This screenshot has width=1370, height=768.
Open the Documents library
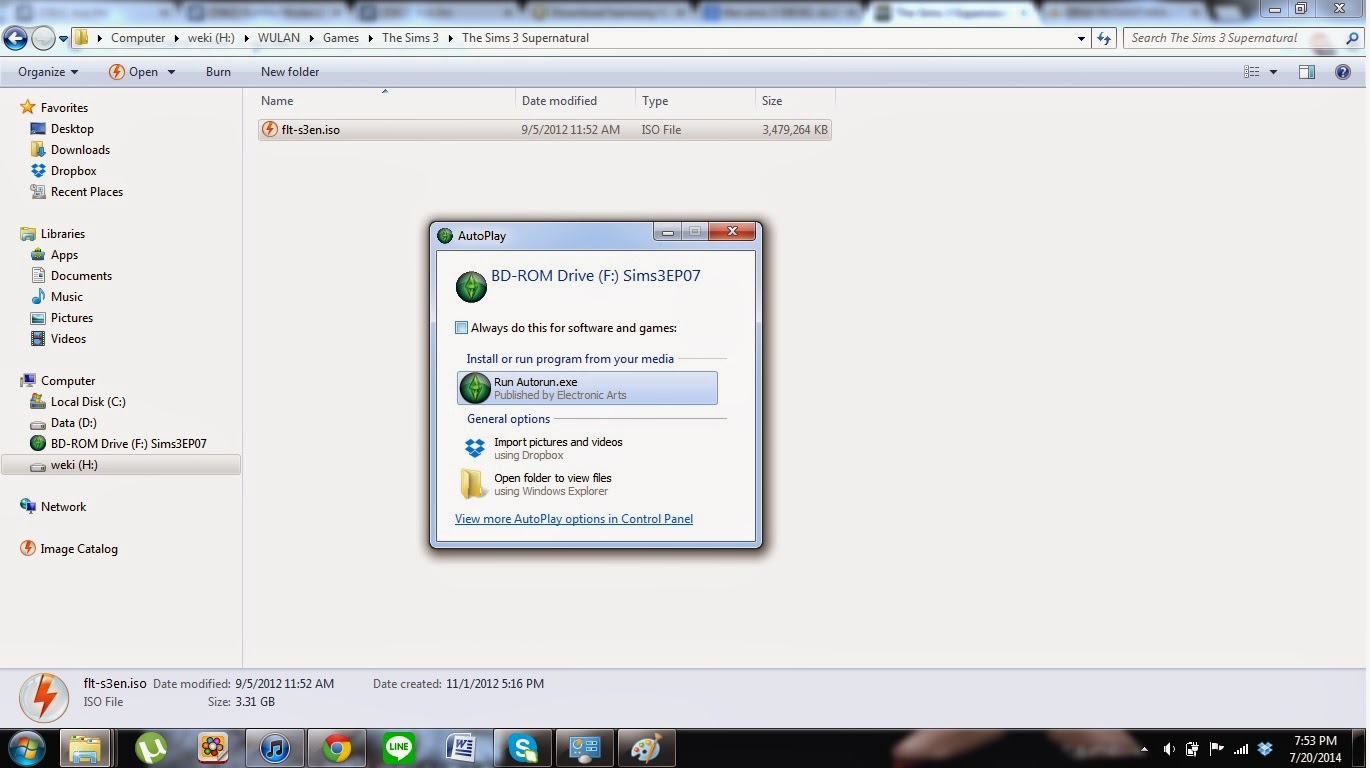tap(81, 276)
